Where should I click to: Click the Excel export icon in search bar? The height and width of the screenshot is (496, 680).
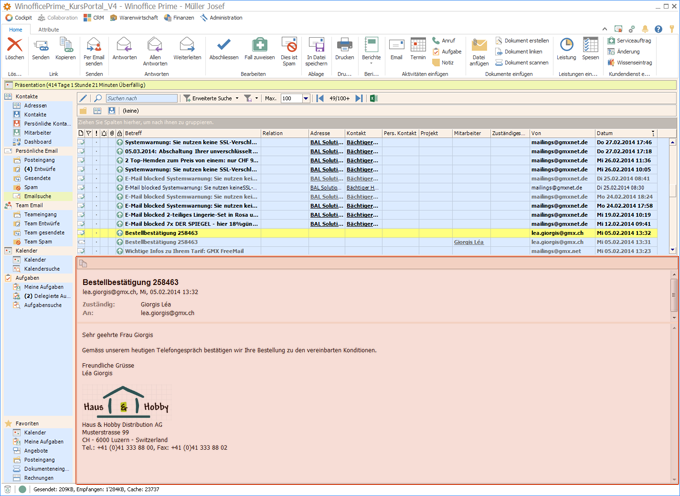(374, 98)
